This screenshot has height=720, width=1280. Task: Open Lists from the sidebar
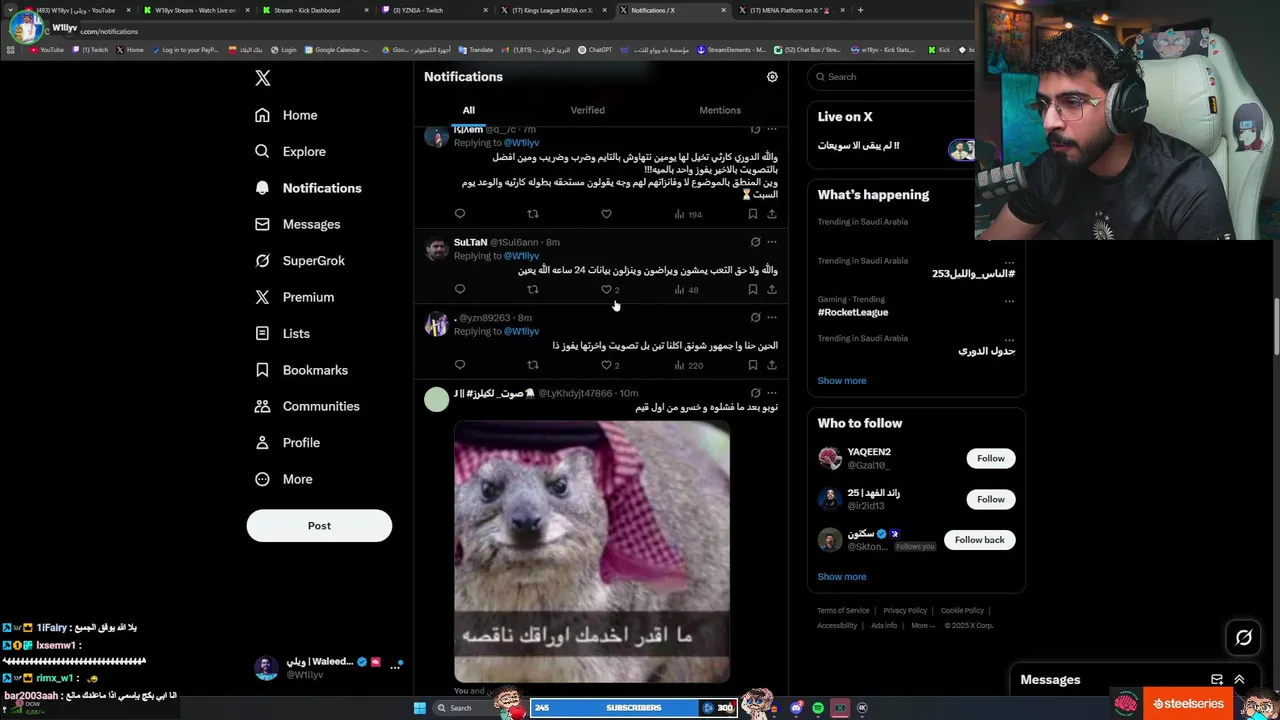pos(282,333)
